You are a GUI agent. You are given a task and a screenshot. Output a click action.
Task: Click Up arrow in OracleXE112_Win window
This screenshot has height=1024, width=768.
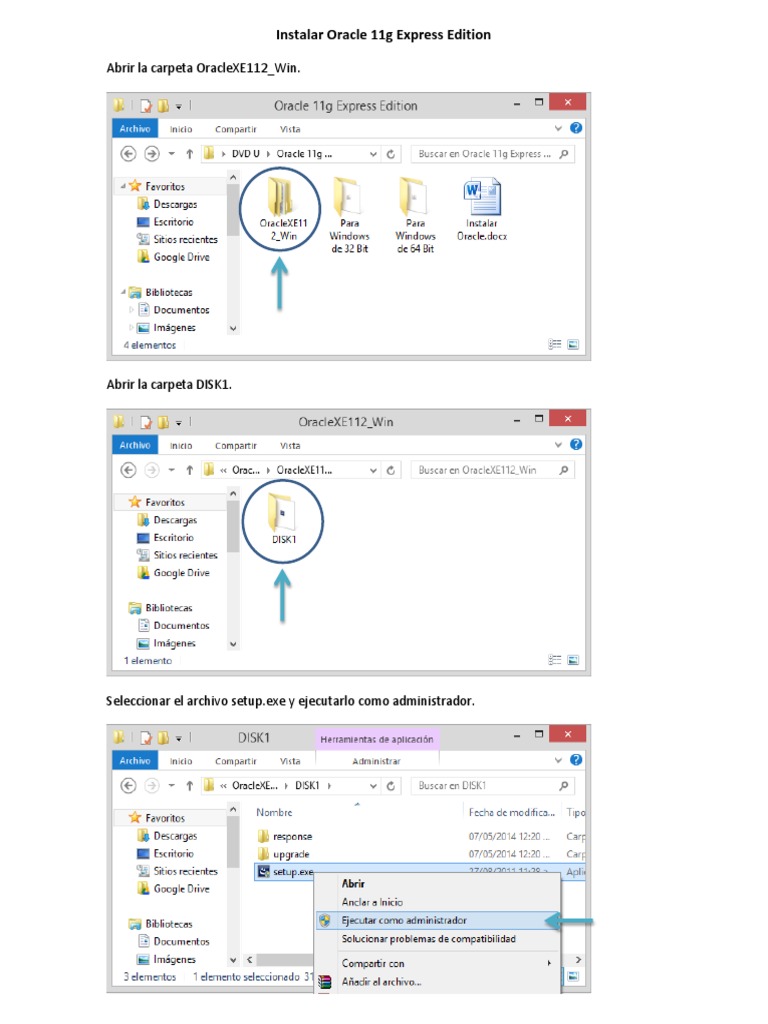tap(189, 470)
